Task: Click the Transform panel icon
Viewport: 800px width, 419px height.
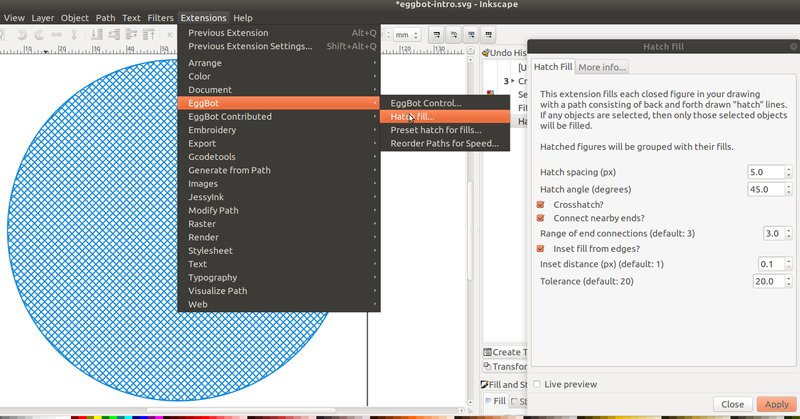Action: pos(487,366)
